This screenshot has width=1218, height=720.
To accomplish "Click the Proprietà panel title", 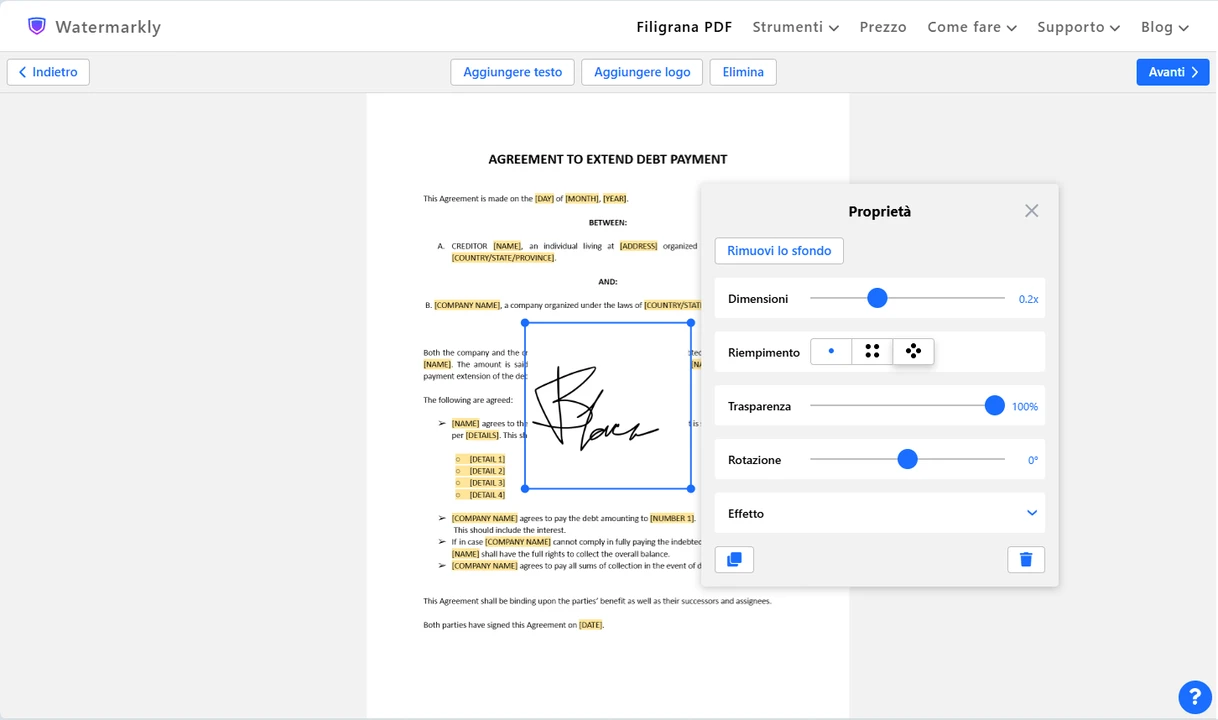I will point(880,211).
